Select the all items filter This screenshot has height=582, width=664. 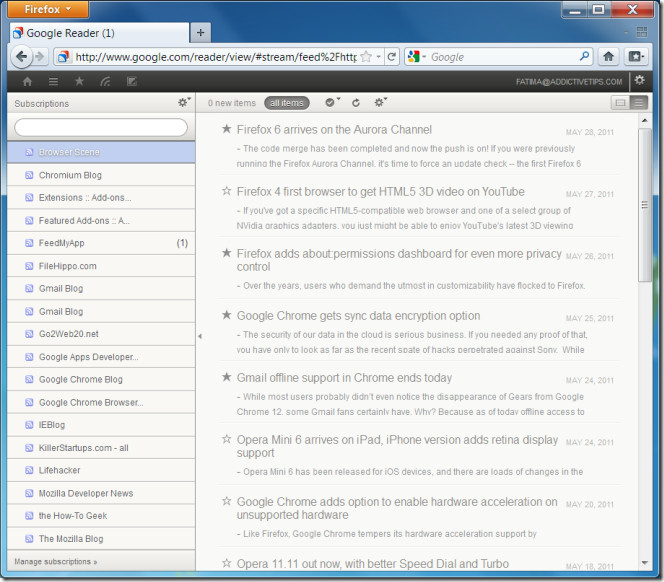tap(287, 103)
